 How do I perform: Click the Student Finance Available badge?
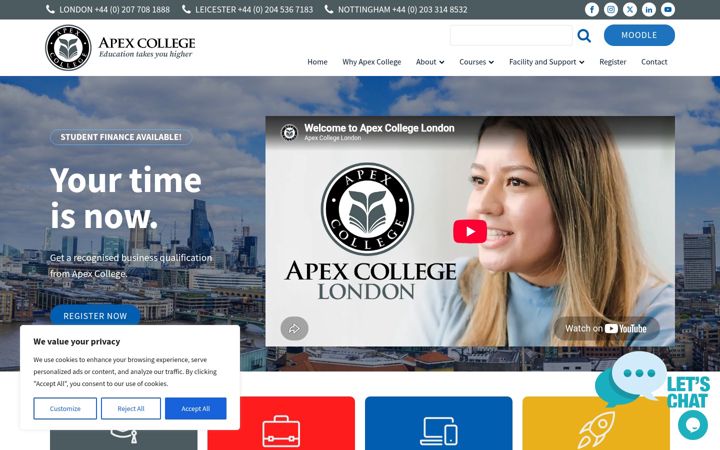121,137
